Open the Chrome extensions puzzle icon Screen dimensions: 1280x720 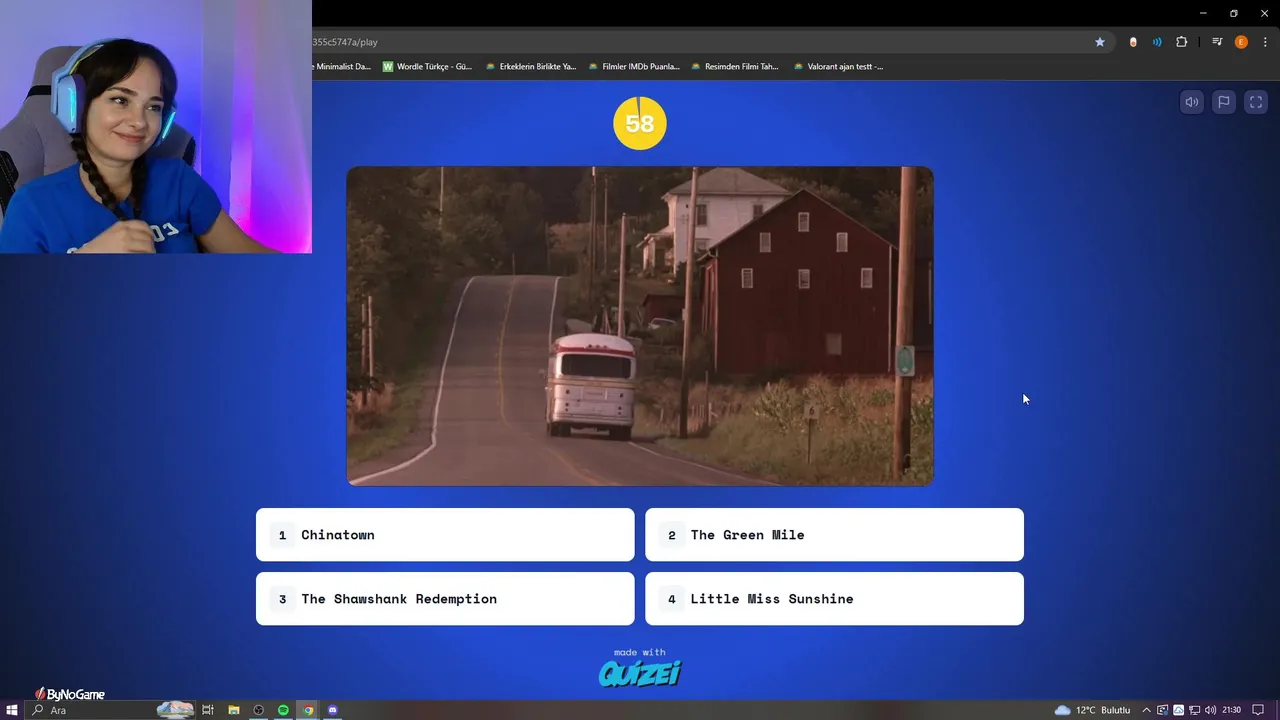click(x=1181, y=42)
